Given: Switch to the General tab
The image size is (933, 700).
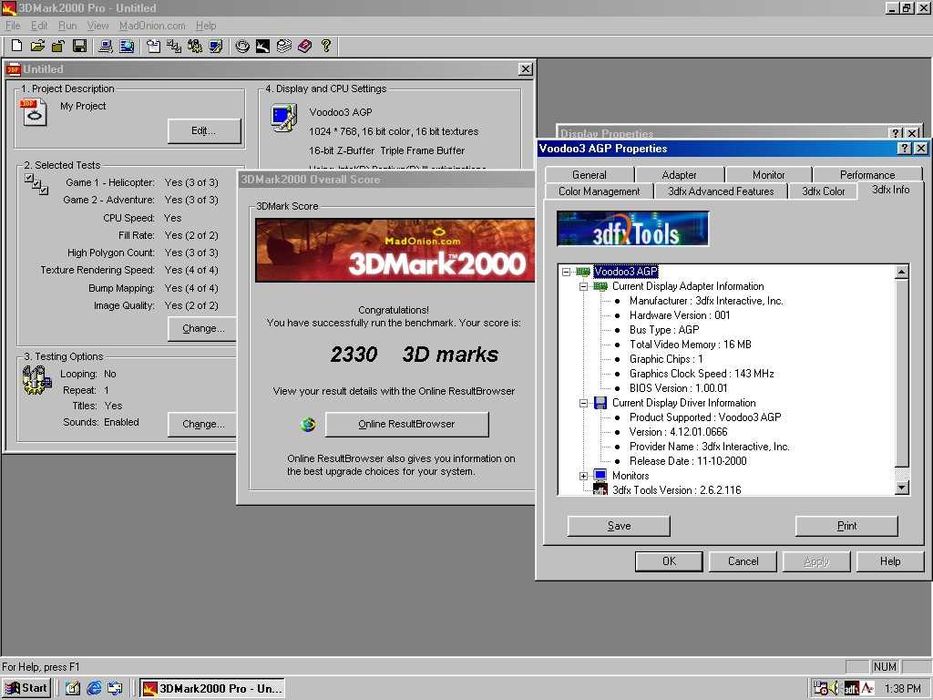Looking at the screenshot, I should pyautogui.click(x=589, y=175).
